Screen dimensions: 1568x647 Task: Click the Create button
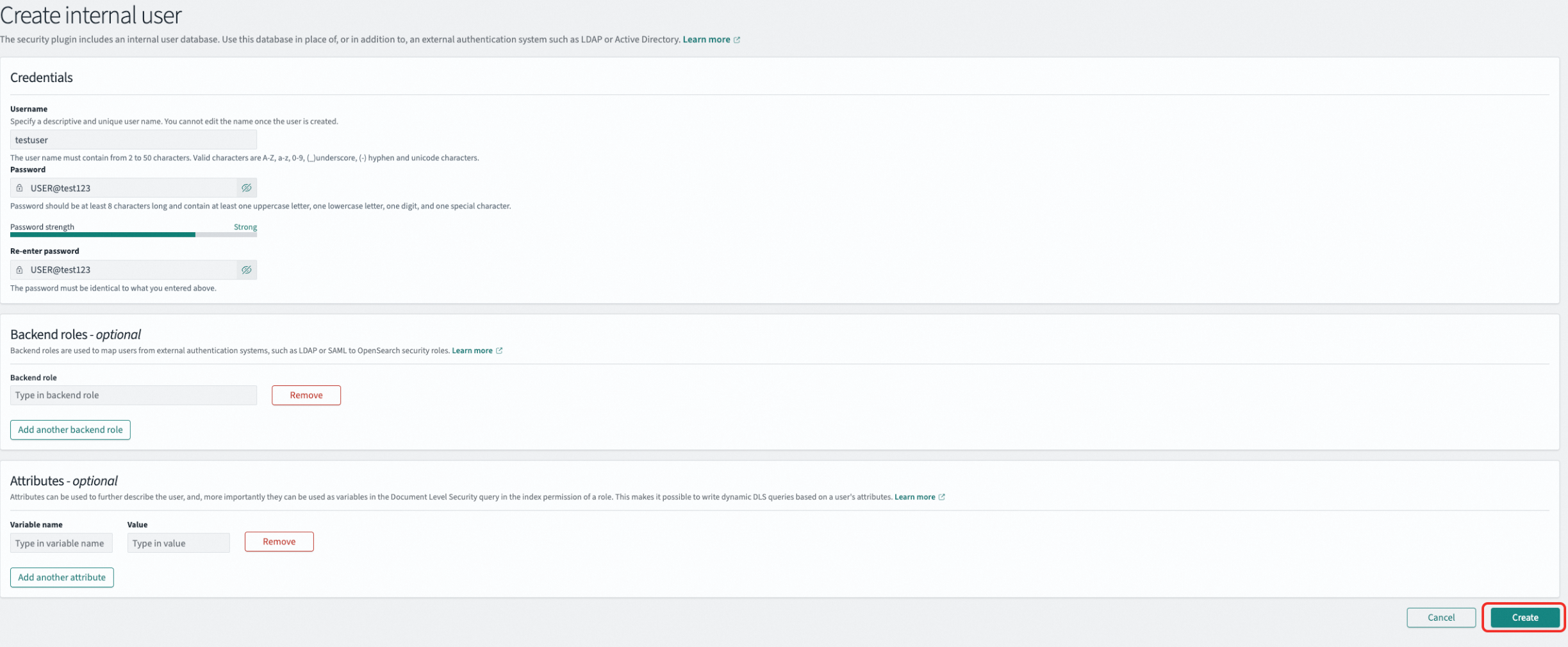tap(1525, 618)
